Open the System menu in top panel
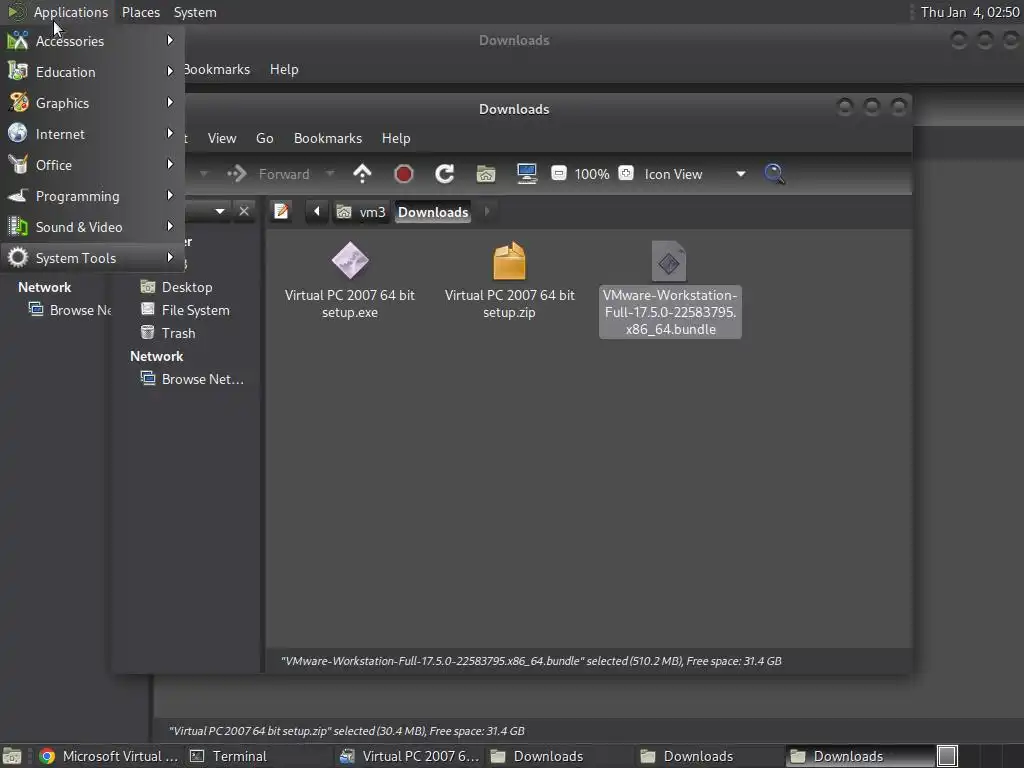Image resolution: width=1024 pixels, height=768 pixels. (195, 12)
